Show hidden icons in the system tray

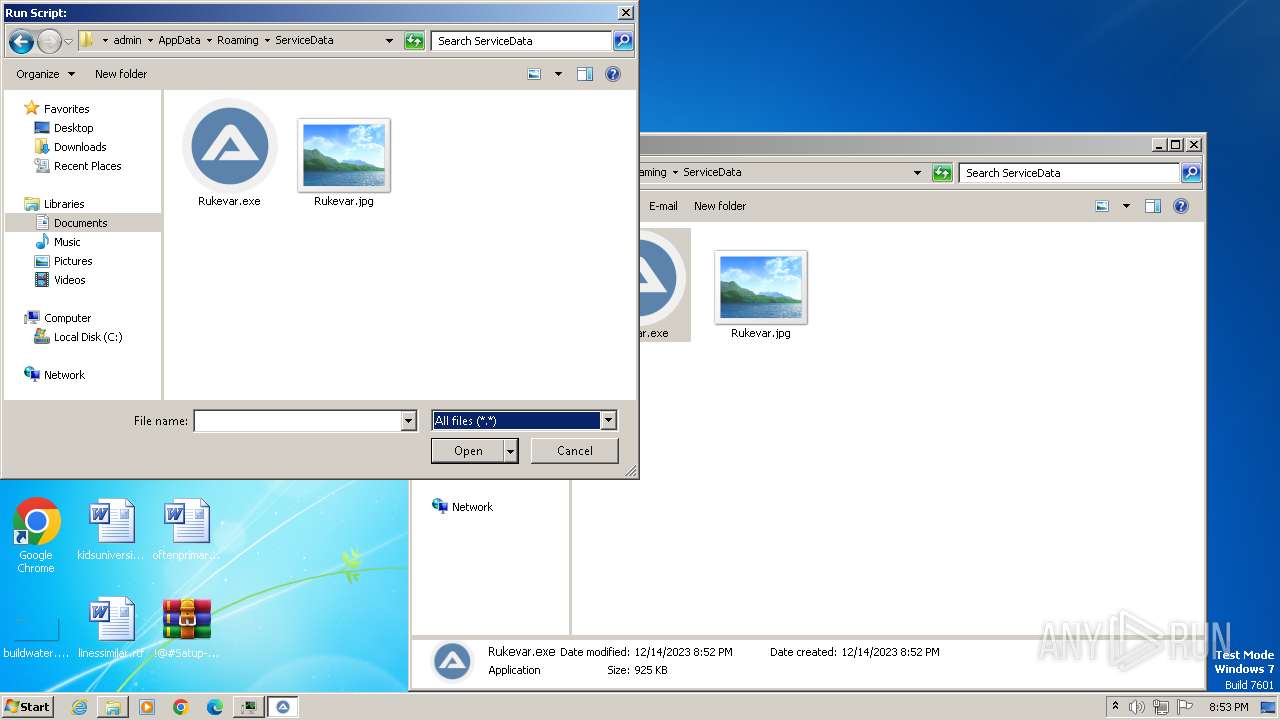(1115, 707)
